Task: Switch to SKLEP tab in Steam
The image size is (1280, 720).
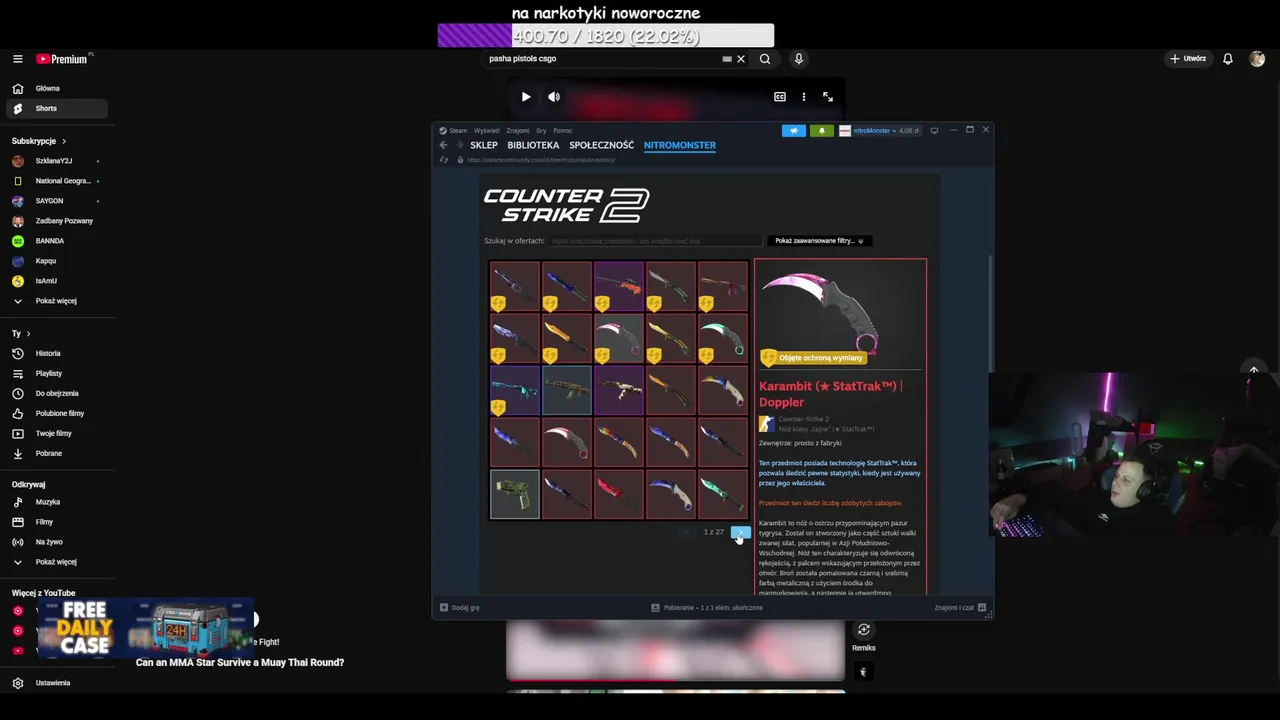Action: [484, 145]
